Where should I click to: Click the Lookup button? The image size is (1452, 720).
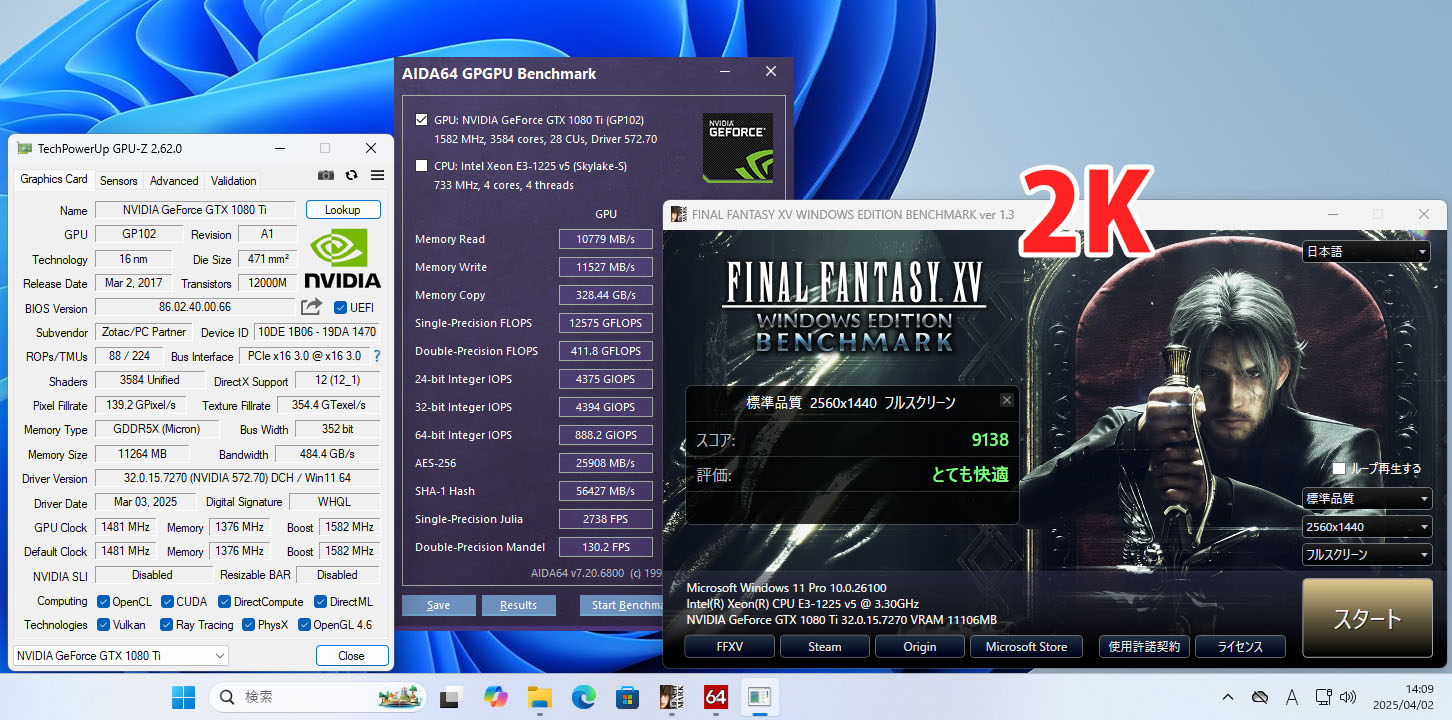pos(343,210)
